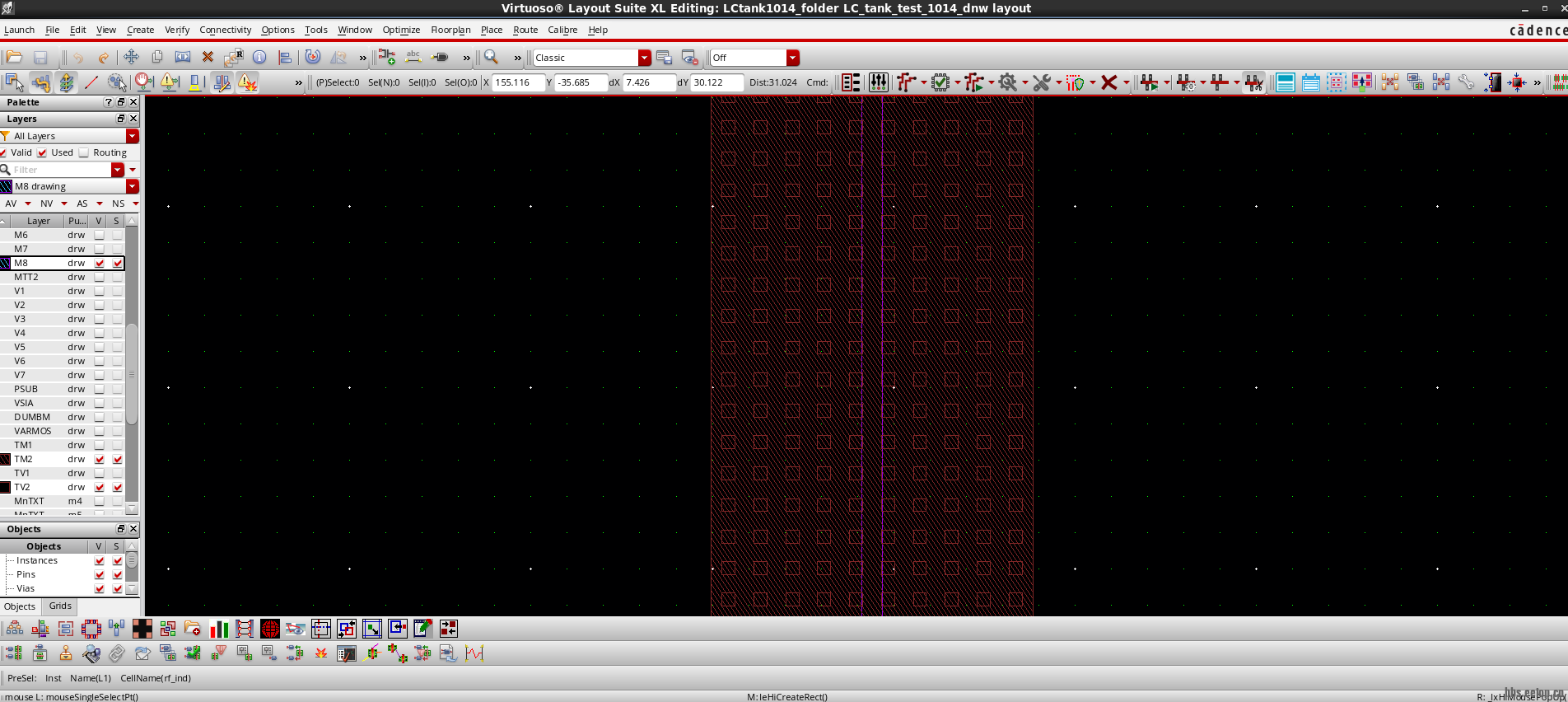Click the Redo arrow icon
This screenshot has height=702, width=1568.
[x=104, y=58]
